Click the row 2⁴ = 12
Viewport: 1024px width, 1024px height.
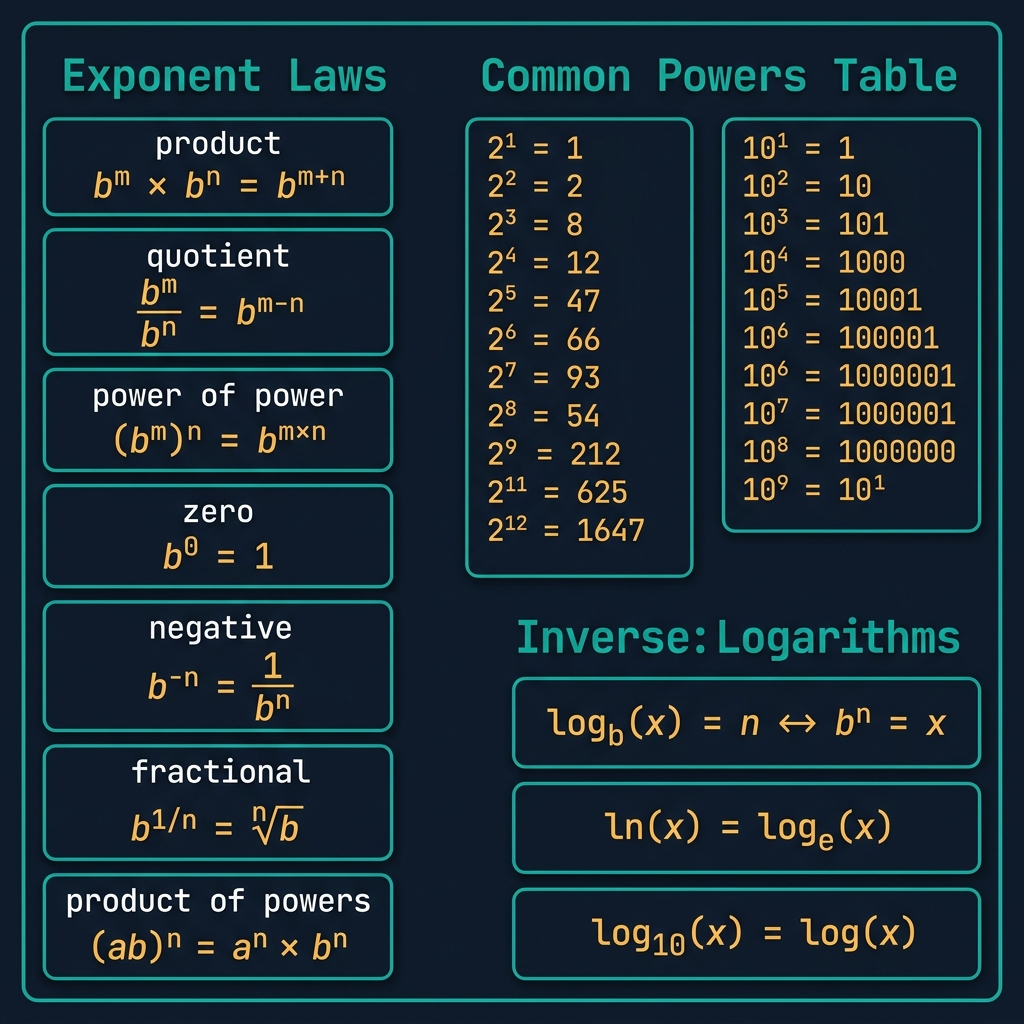coord(543,263)
